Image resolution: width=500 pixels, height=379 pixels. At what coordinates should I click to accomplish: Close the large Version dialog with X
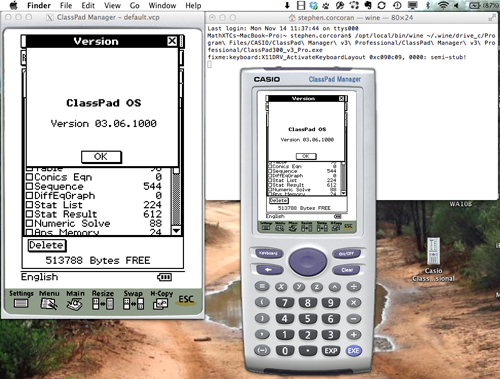pos(172,41)
